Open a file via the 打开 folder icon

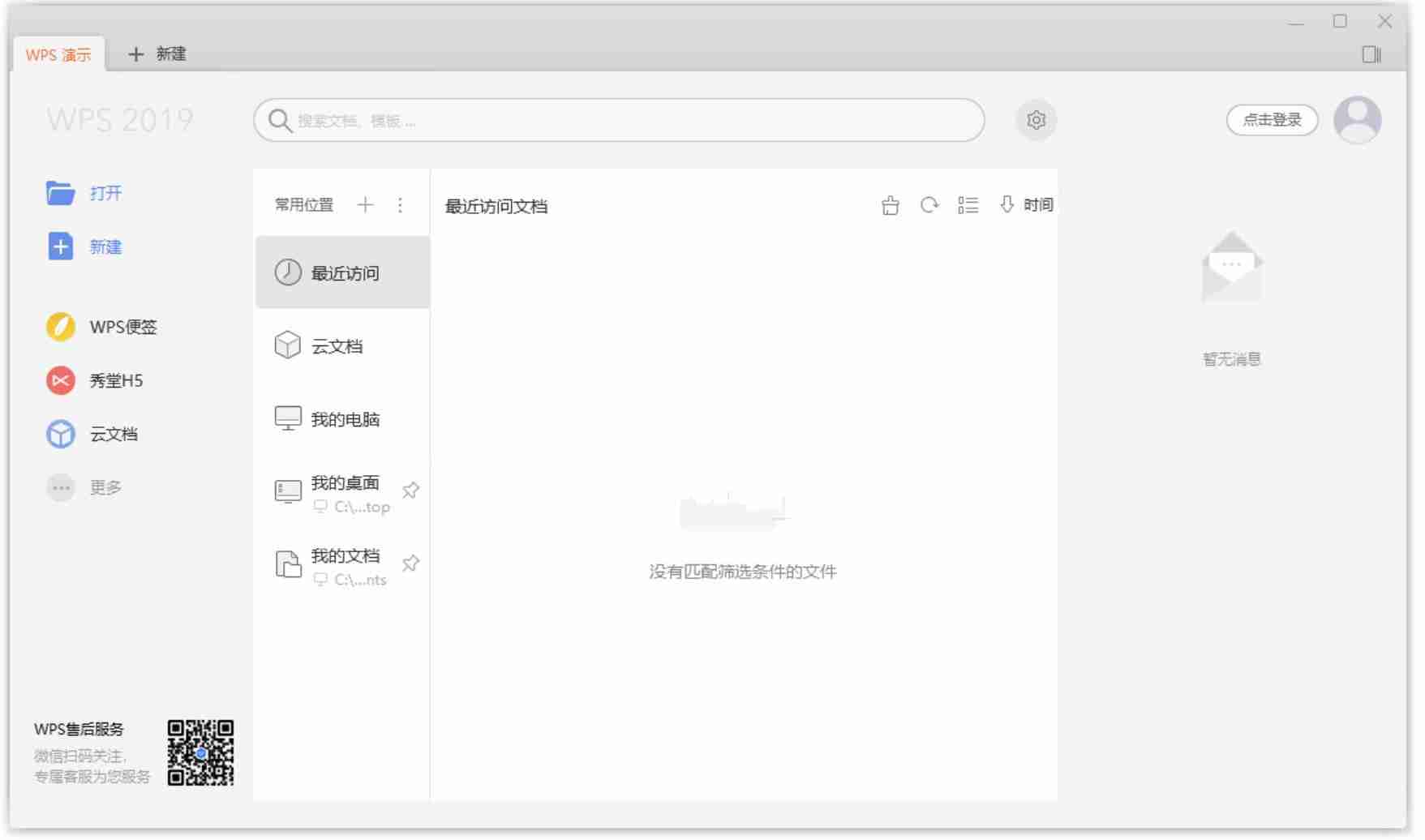tap(61, 193)
